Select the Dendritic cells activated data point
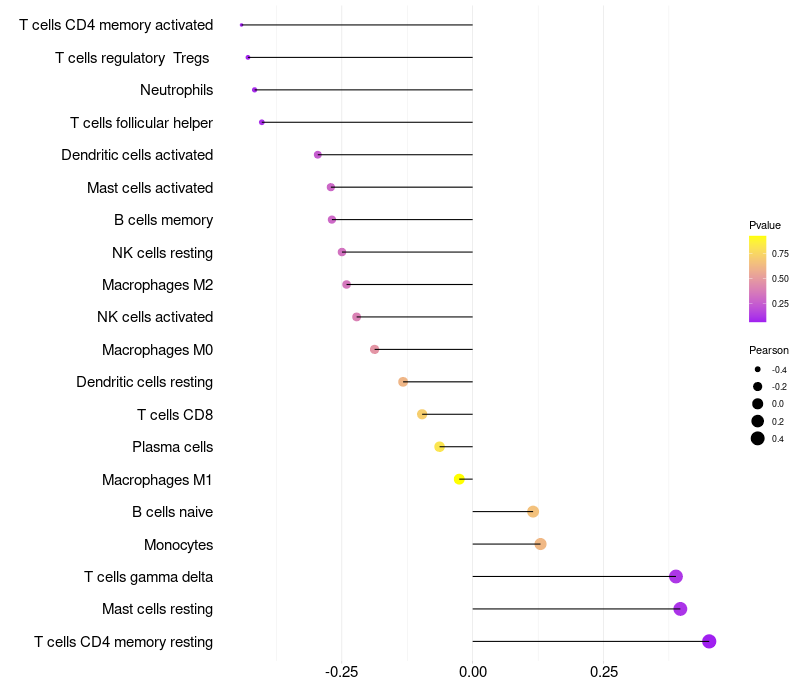Screen dimensions: 800x700 click(x=318, y=155)
